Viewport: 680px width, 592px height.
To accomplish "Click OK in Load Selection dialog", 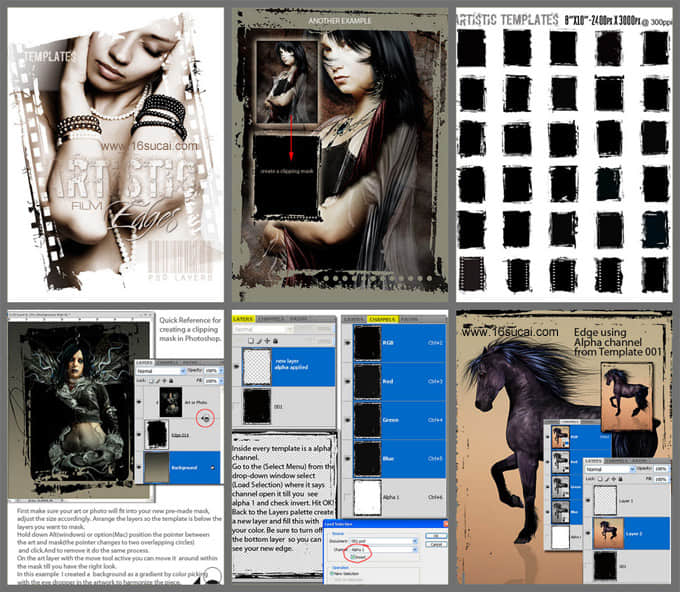I will tap(436, 536).
